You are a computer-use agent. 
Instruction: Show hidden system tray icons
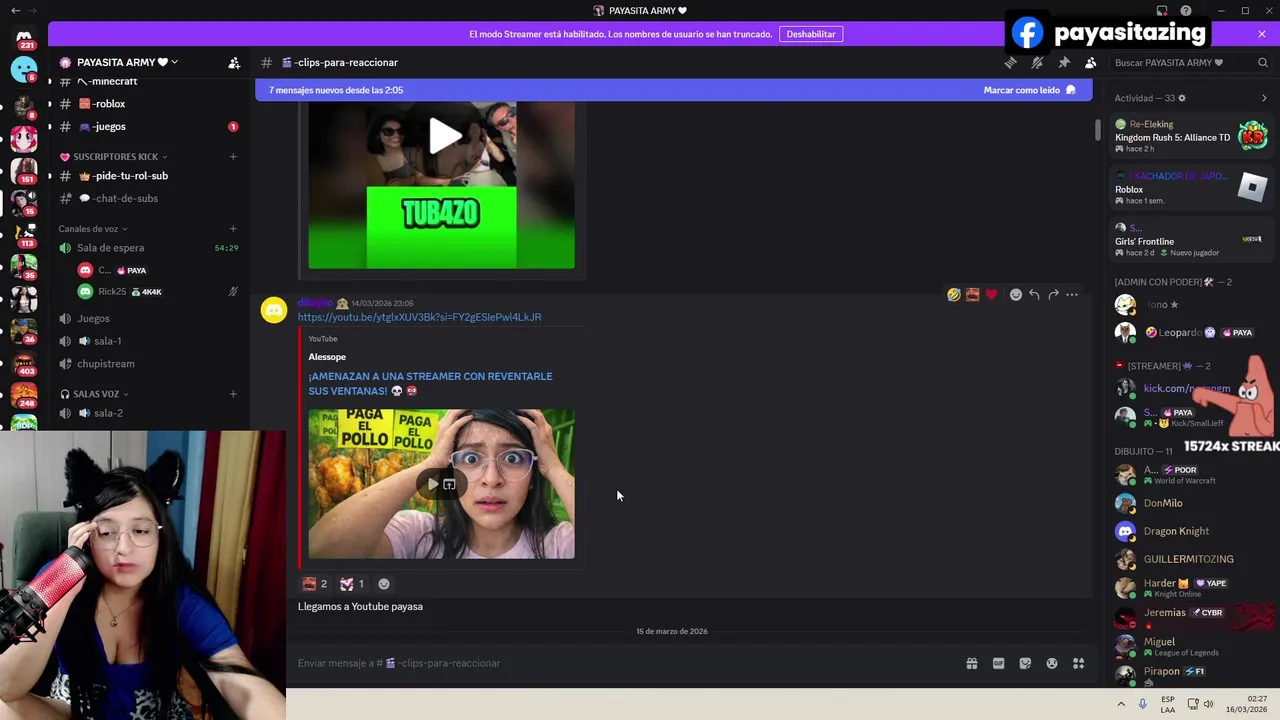click(1121, 704)
